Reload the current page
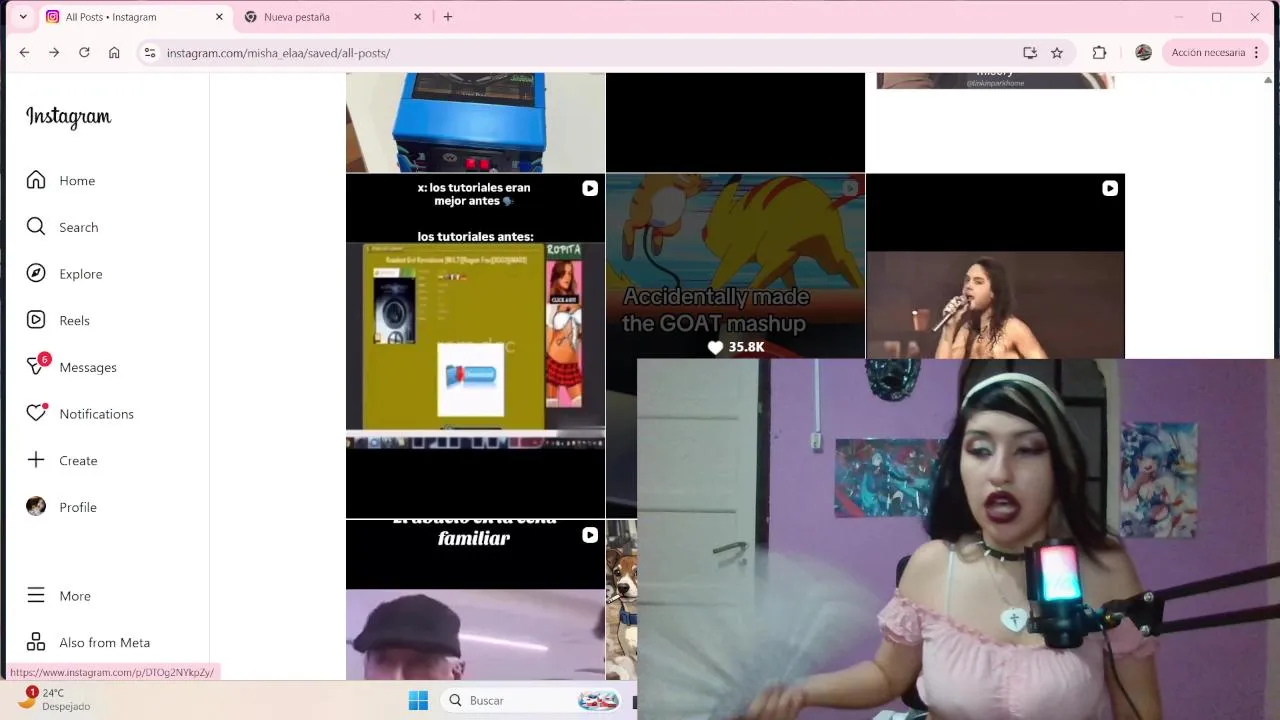 84,53
